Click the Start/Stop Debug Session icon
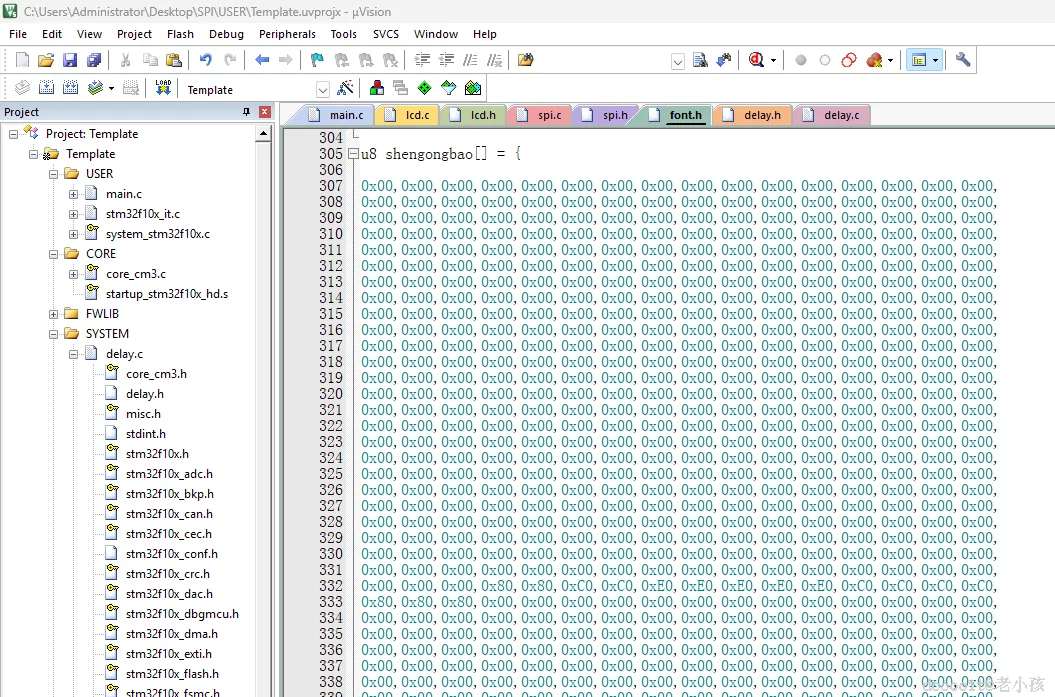The width and height of the screenshot is (1055, 697). pos(756,60)
